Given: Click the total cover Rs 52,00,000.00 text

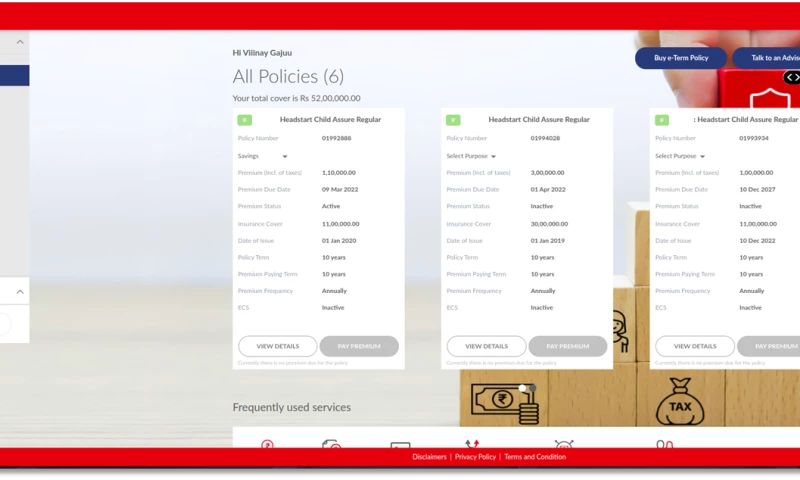Looking at the screenshot, I should coord(296,98).
